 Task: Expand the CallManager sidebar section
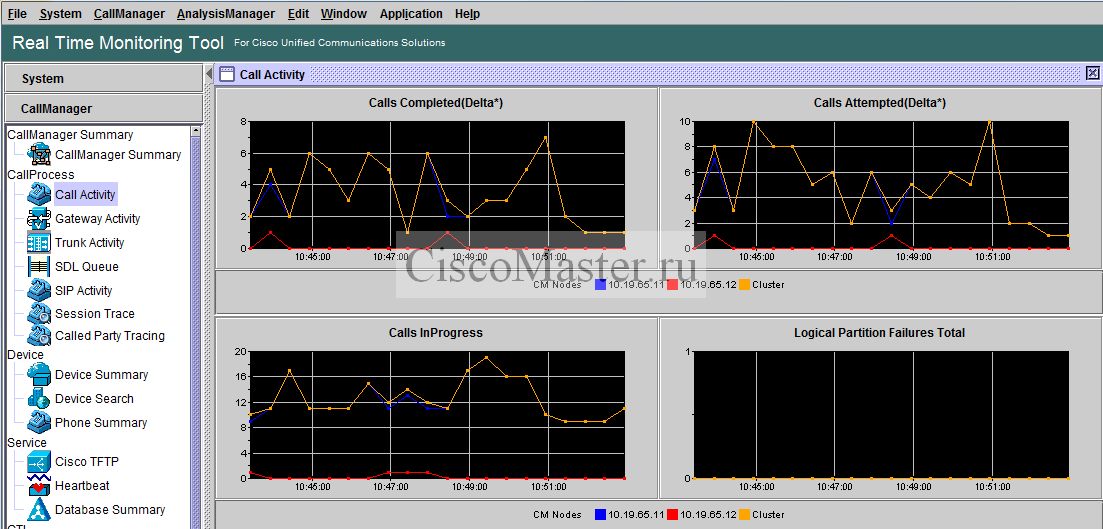(x=103, y=108)
